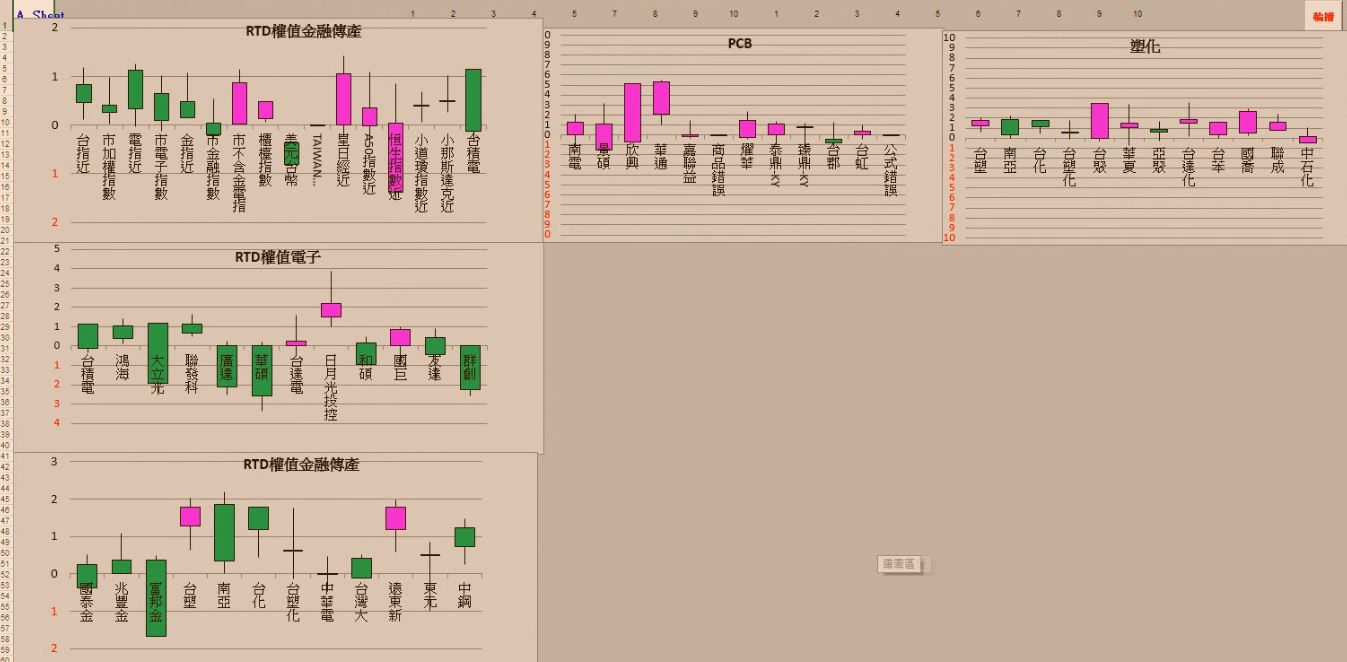
Task: Select the green 群創 candlestick bar
Action: (x=470, y=367)
